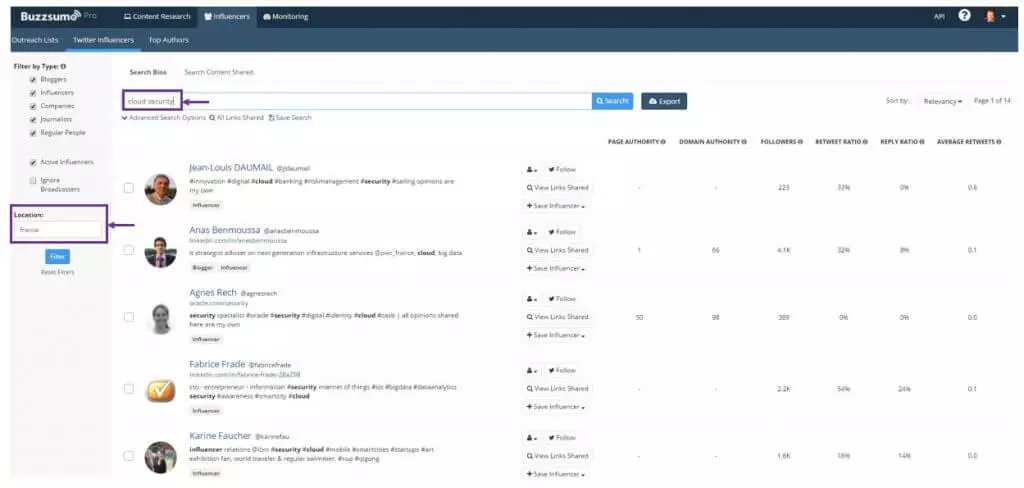Viewport: 1024px width, 488px height.
Task: Click Fabrice Frade's checkmark avatar
Action: [160, 391]
